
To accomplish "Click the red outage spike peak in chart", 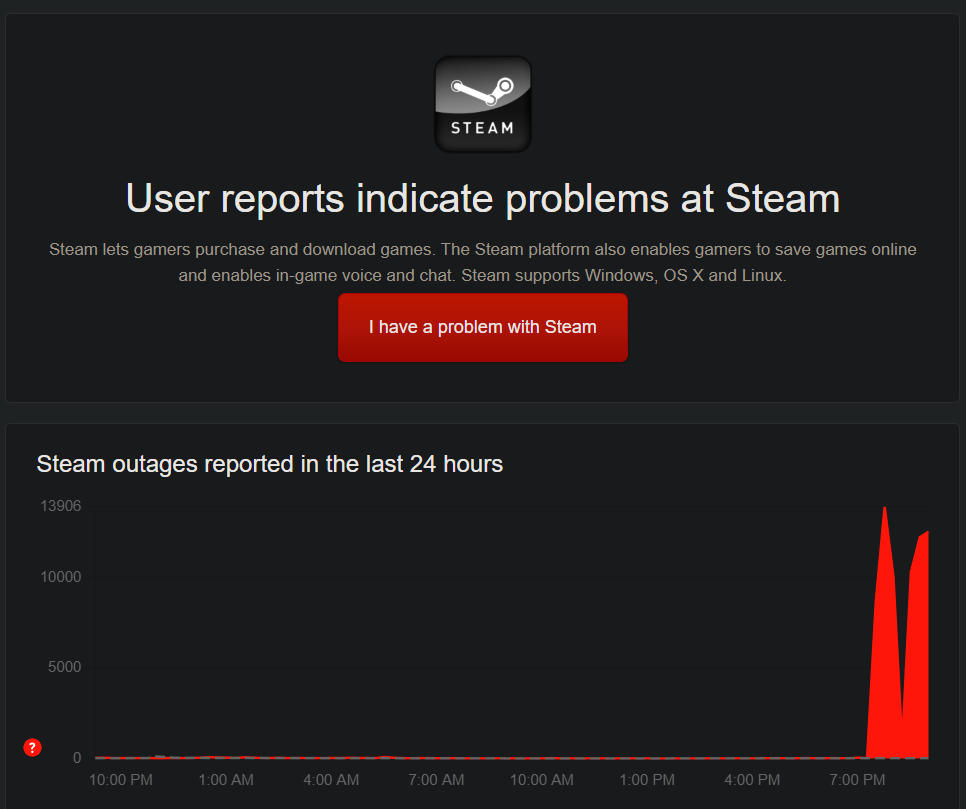I will tap(885, 511).
